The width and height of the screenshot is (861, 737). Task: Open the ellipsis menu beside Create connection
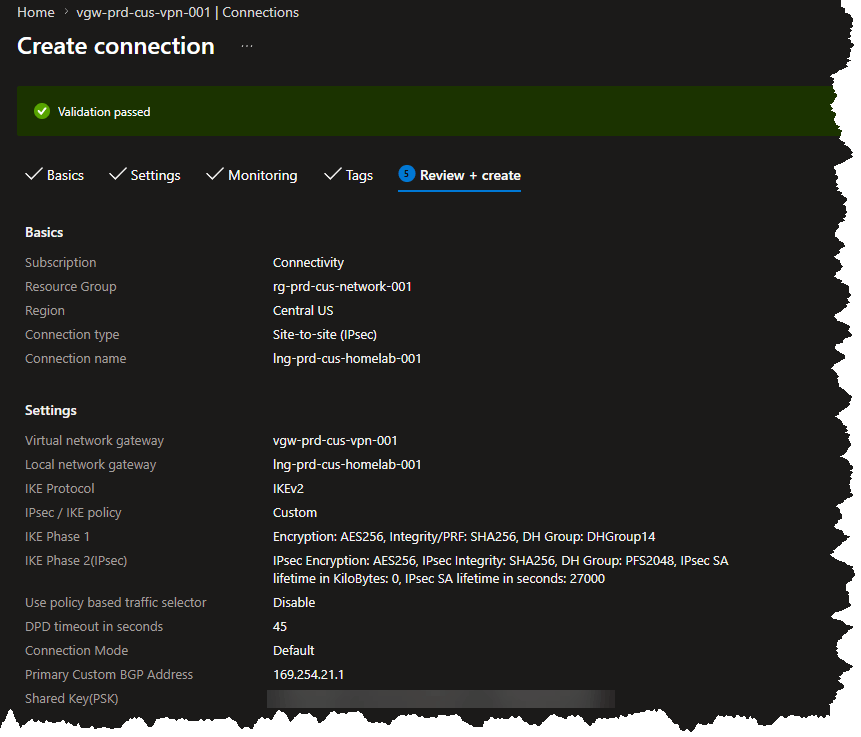(247, 46)
